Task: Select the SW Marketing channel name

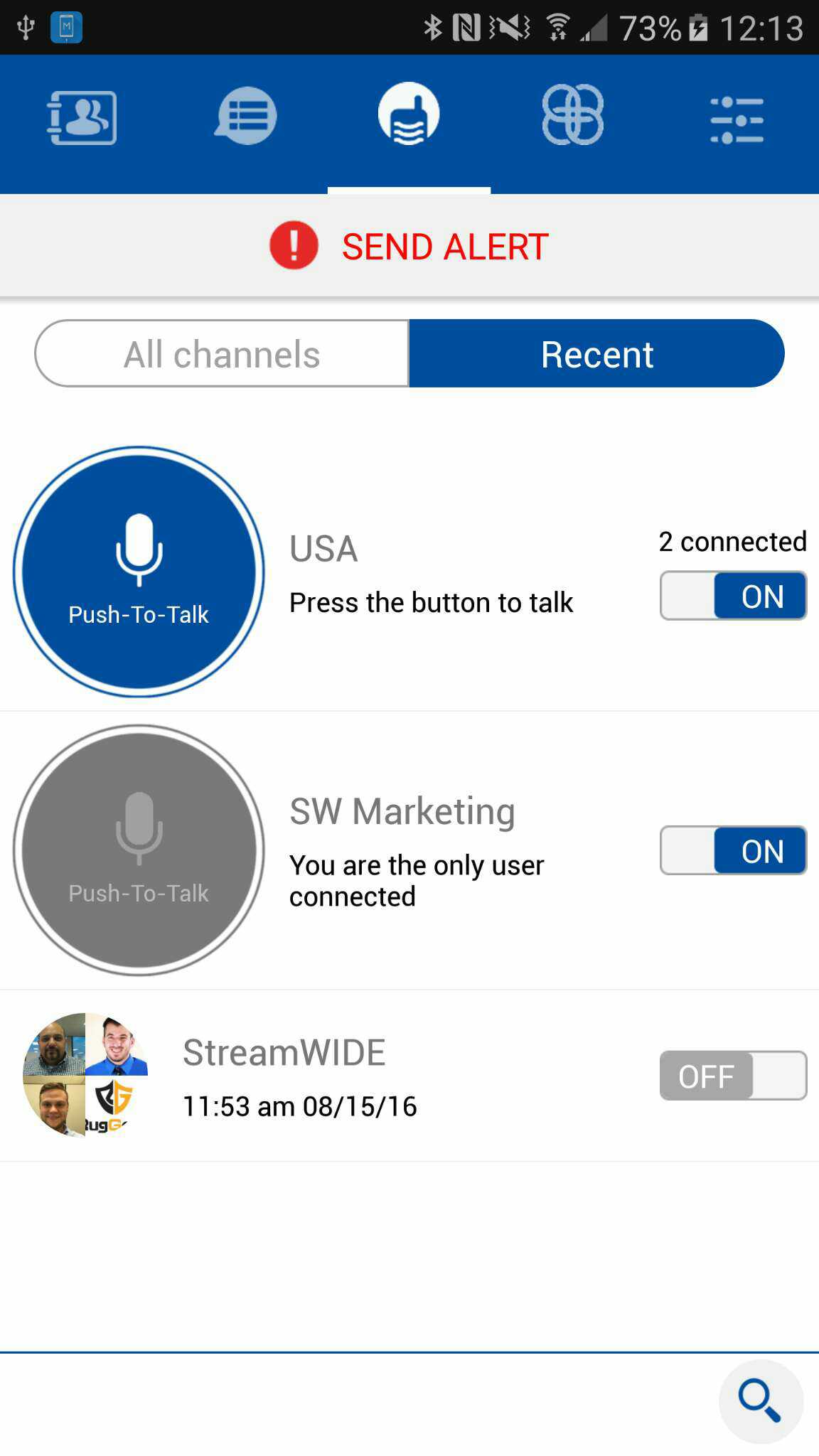Action: click(x=402, y=812)
